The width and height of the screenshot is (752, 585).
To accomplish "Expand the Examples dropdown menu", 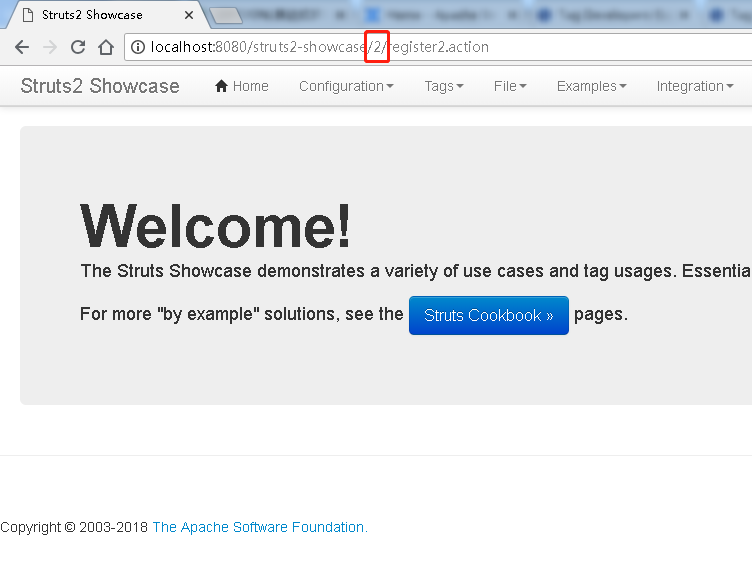I will tap(591, 86).
